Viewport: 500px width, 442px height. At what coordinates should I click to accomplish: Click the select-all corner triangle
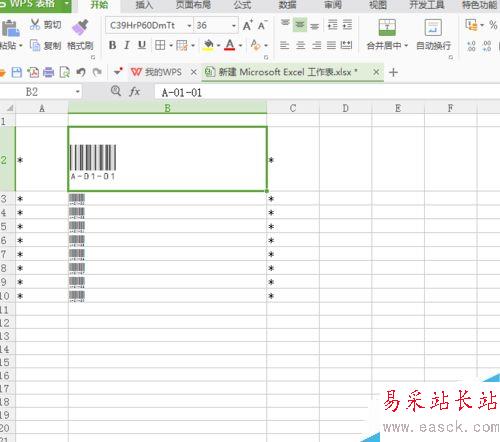point(9,108)
